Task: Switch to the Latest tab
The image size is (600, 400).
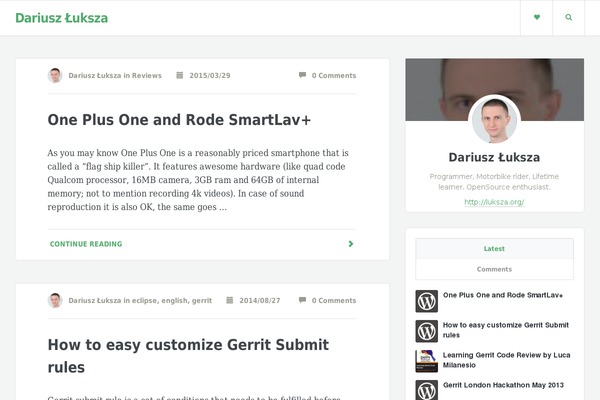Action: (x=494, y=249)
